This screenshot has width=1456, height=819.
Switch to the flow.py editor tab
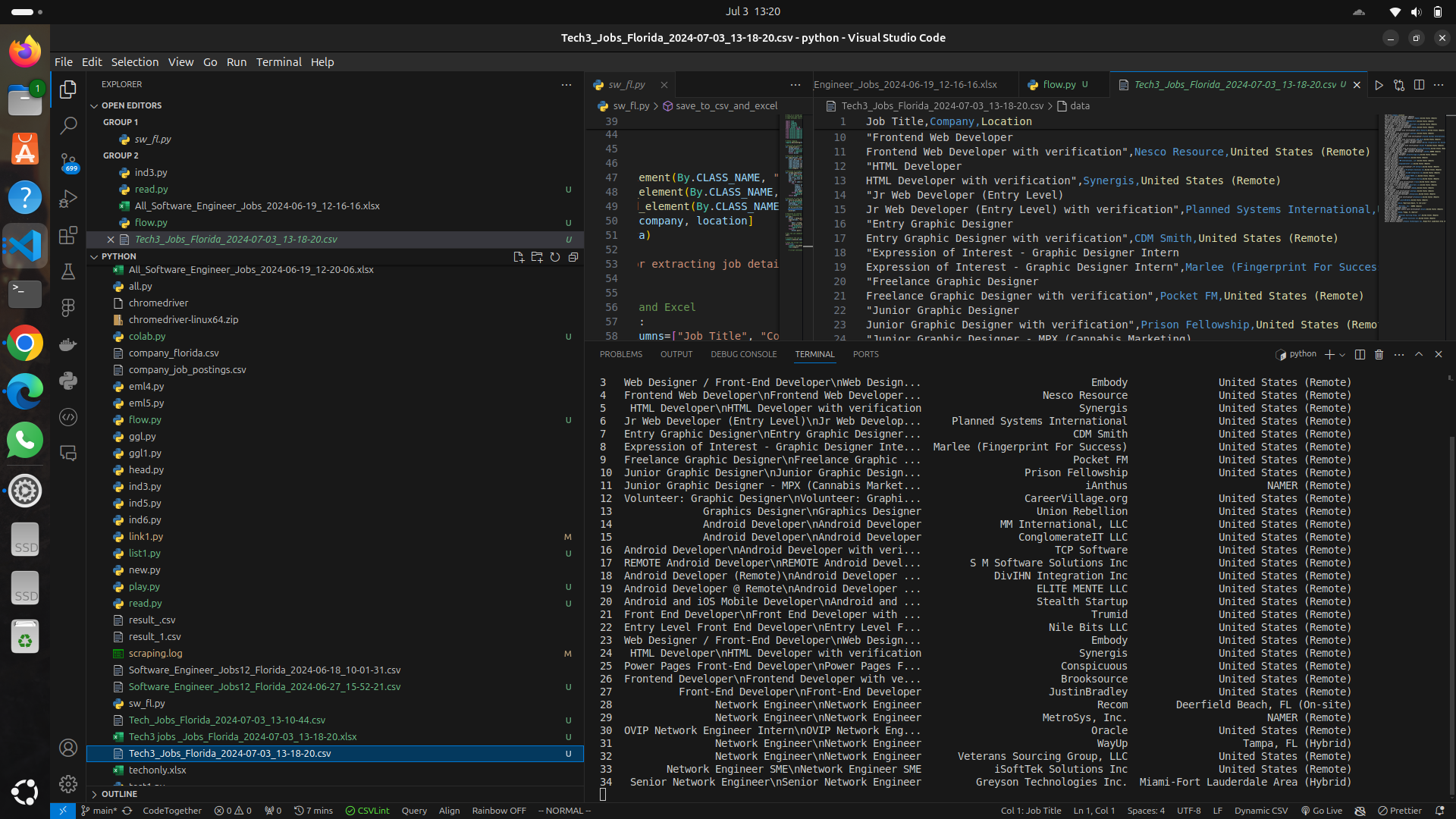pyautogui.click(x=1059, y=85)
